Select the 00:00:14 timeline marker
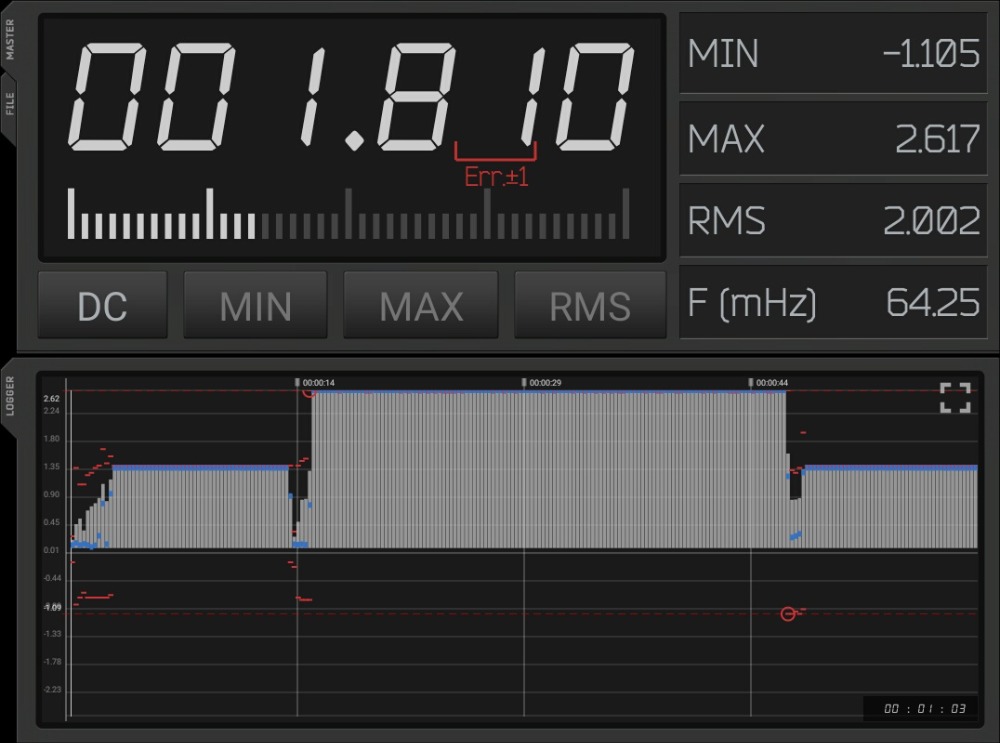 point(316,383)
